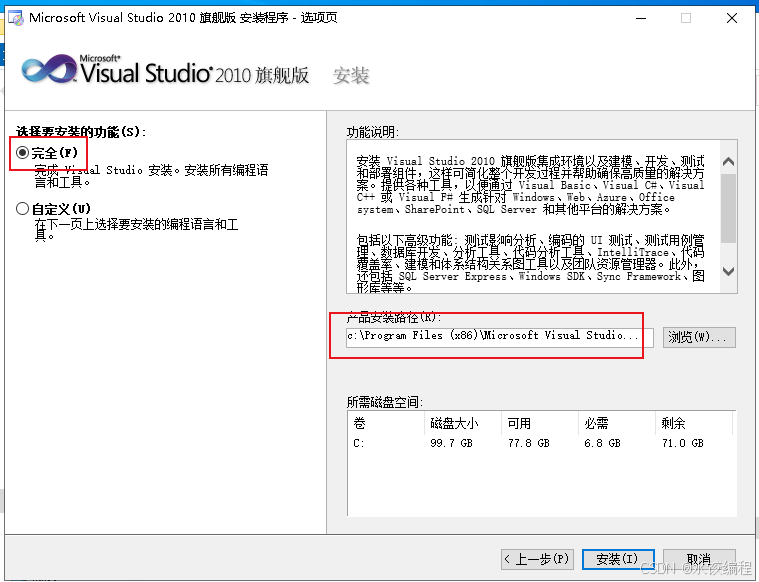This screenshot has width=759, height=582.
Task: Click the 卷 column header
Action: [386, 423]
